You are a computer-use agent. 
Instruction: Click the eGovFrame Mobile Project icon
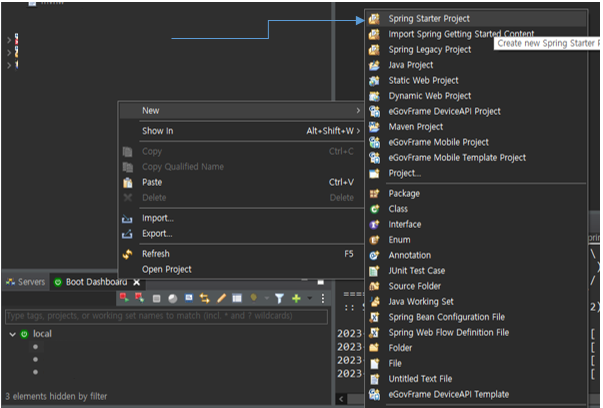(374, 142)
